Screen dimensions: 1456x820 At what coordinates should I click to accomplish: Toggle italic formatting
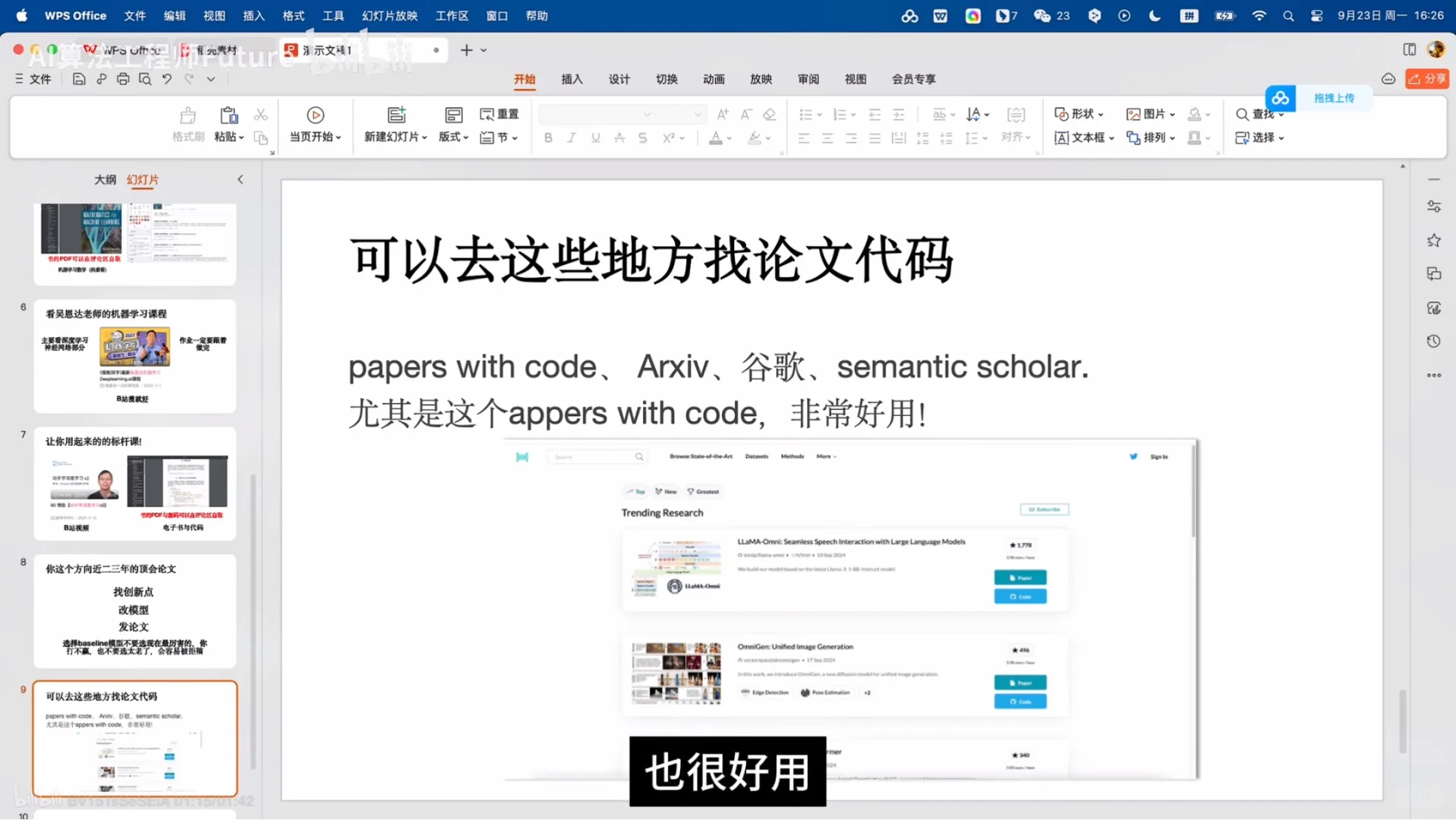pyautogui.click(x=571, y=137)
